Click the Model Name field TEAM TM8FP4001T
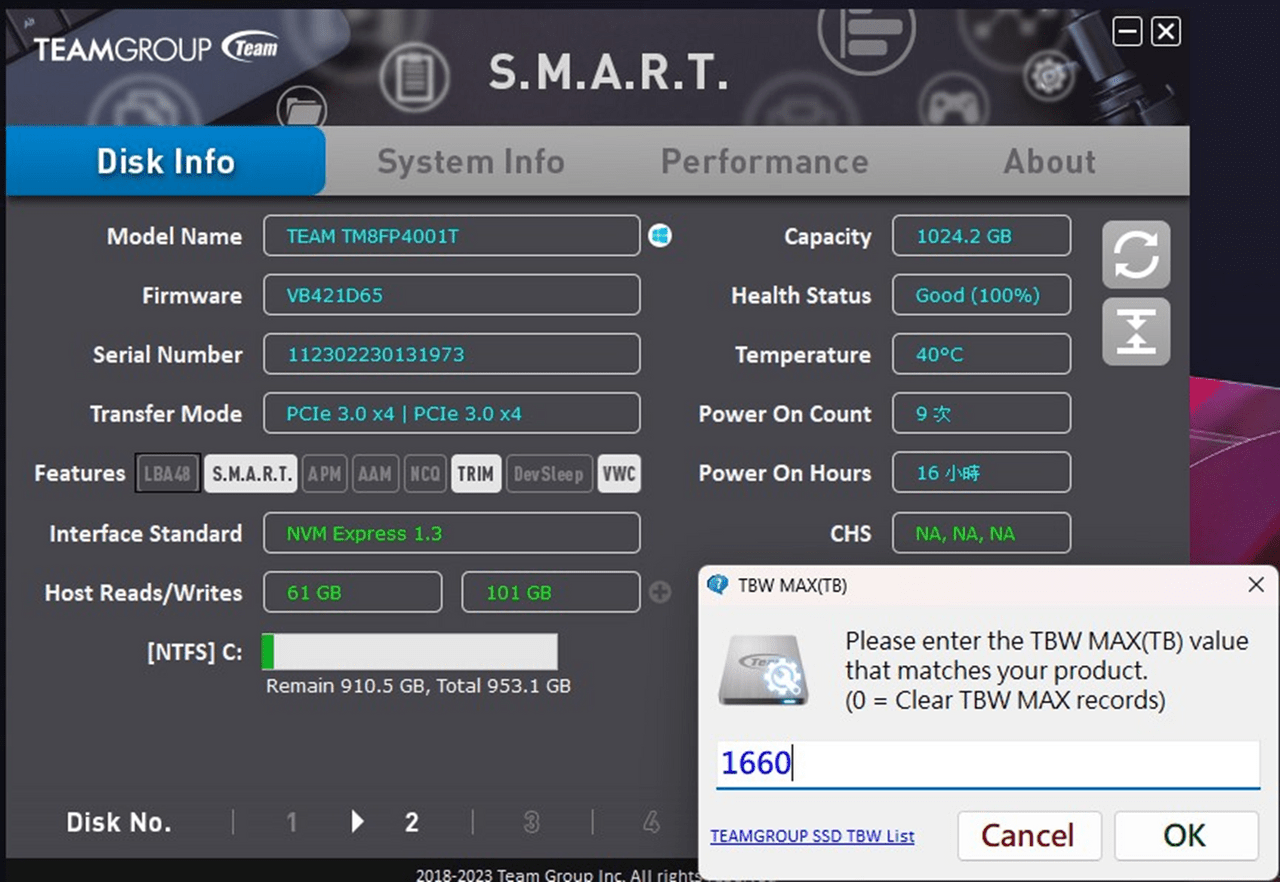 (x=452, y=236)
